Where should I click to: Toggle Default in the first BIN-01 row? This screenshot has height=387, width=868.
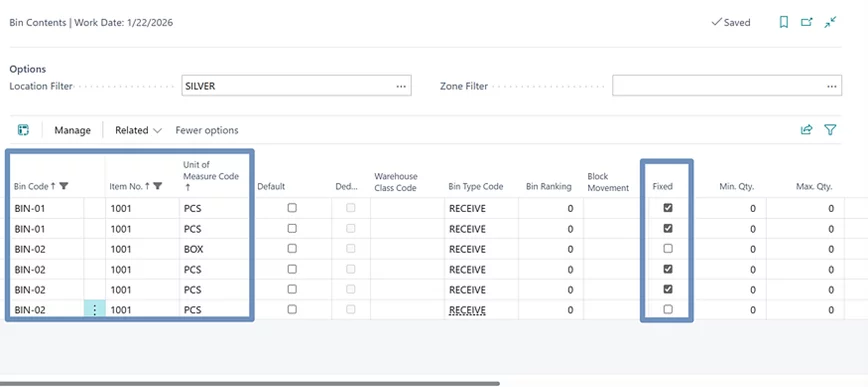point(292,208)
